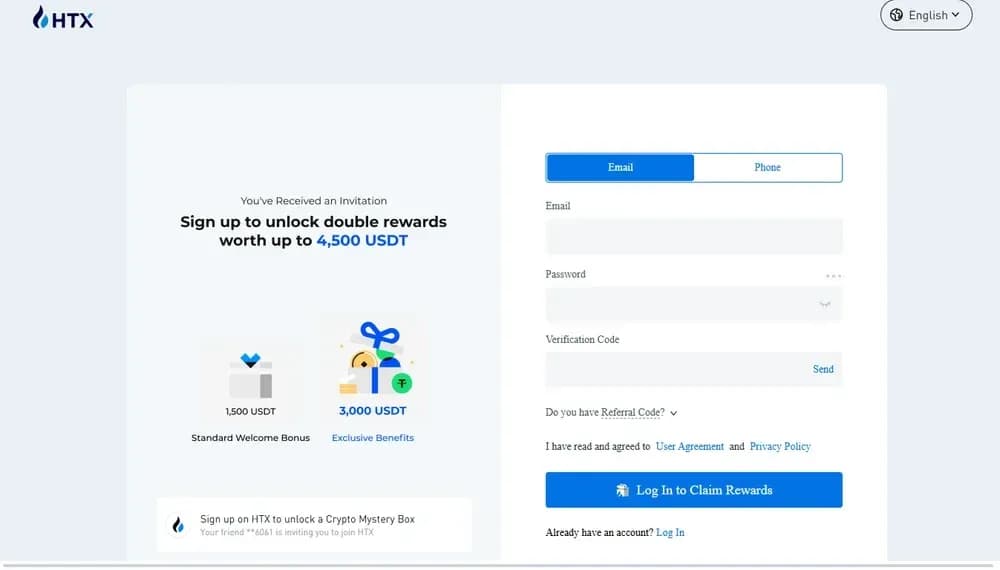Switch to the Phone tab

[x=767, y=167]
